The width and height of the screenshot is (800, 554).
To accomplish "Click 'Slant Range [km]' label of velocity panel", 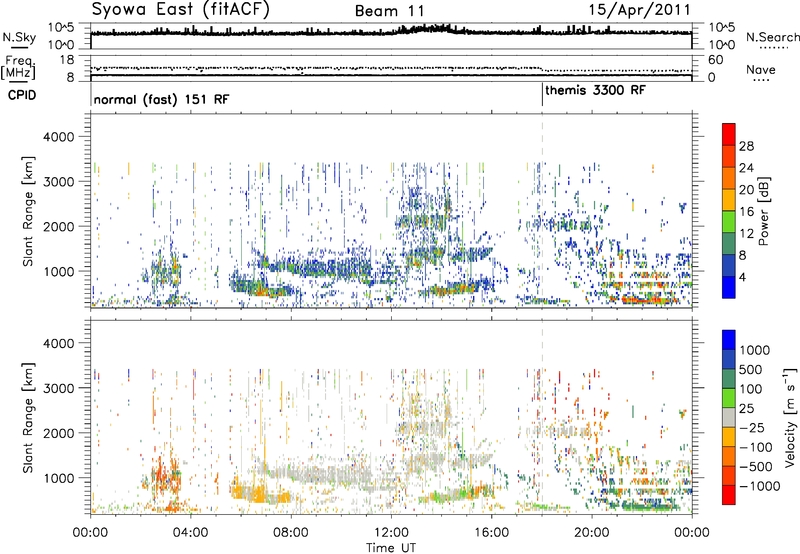I will tap(29, 417).
